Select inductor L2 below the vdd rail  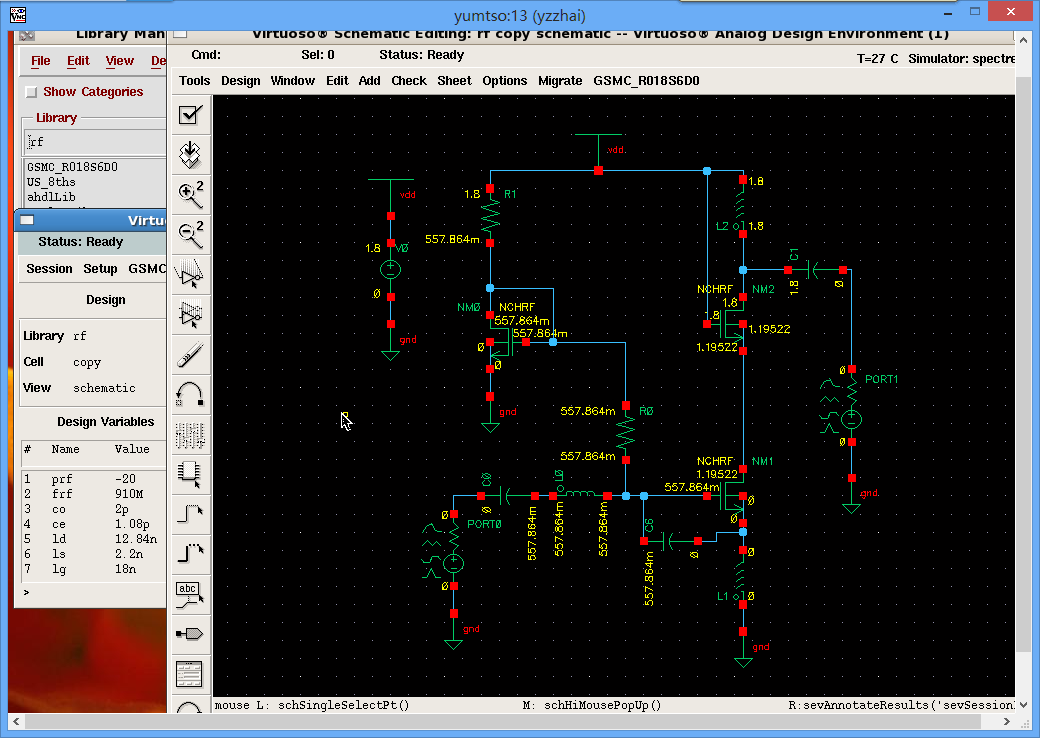[741, 207]
